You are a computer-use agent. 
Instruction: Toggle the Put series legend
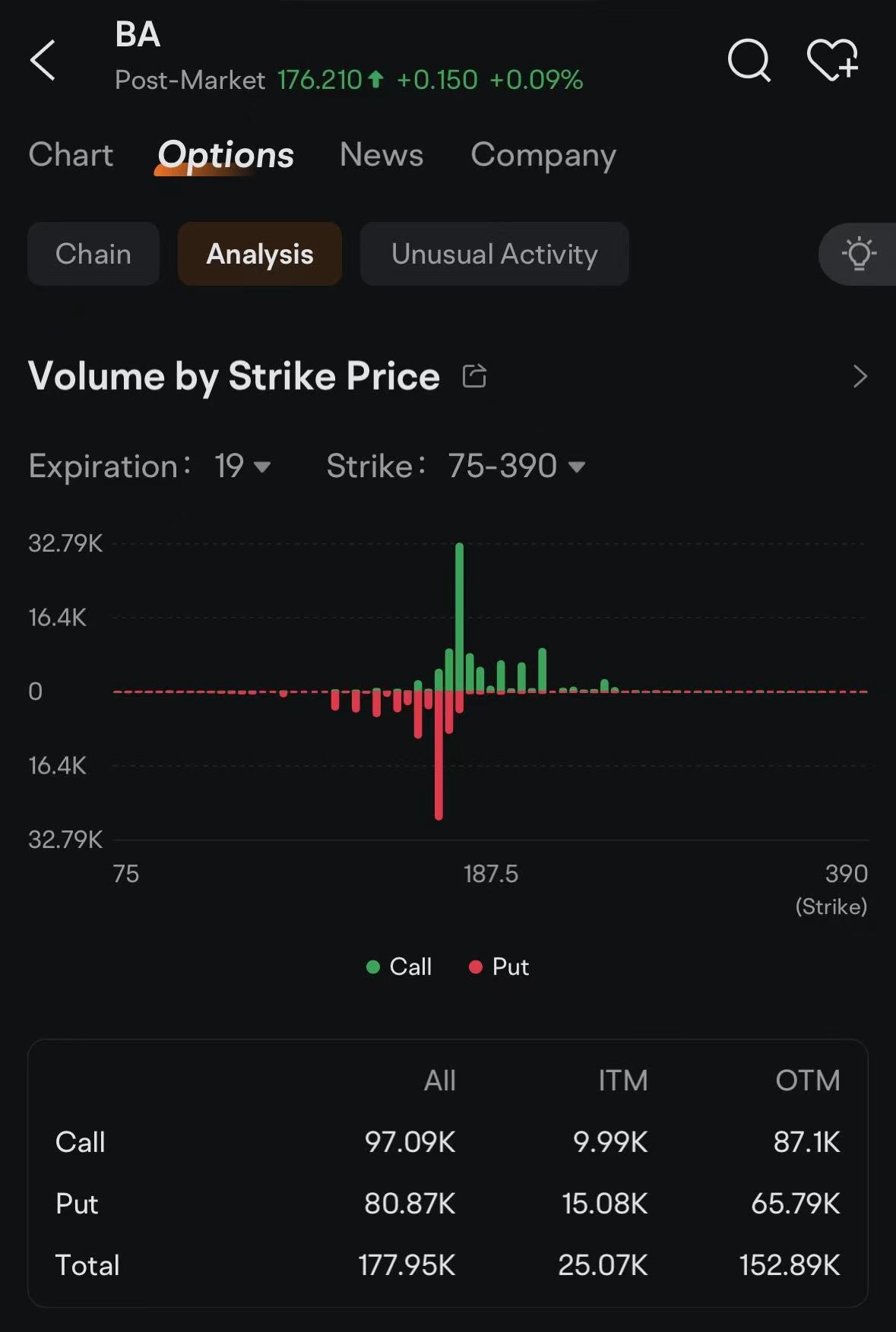pos(499,967)
